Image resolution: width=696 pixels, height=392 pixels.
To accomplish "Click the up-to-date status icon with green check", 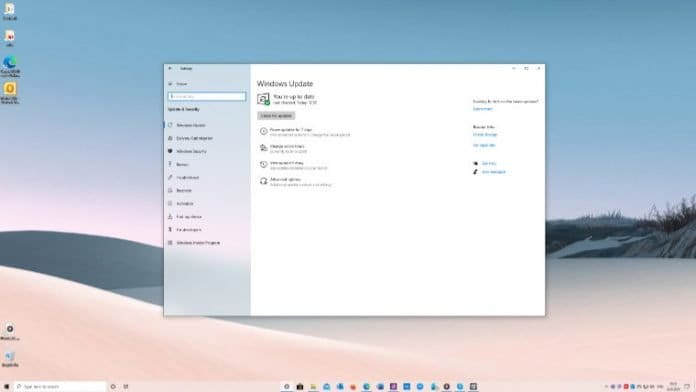I will click(x=263, y=99).
